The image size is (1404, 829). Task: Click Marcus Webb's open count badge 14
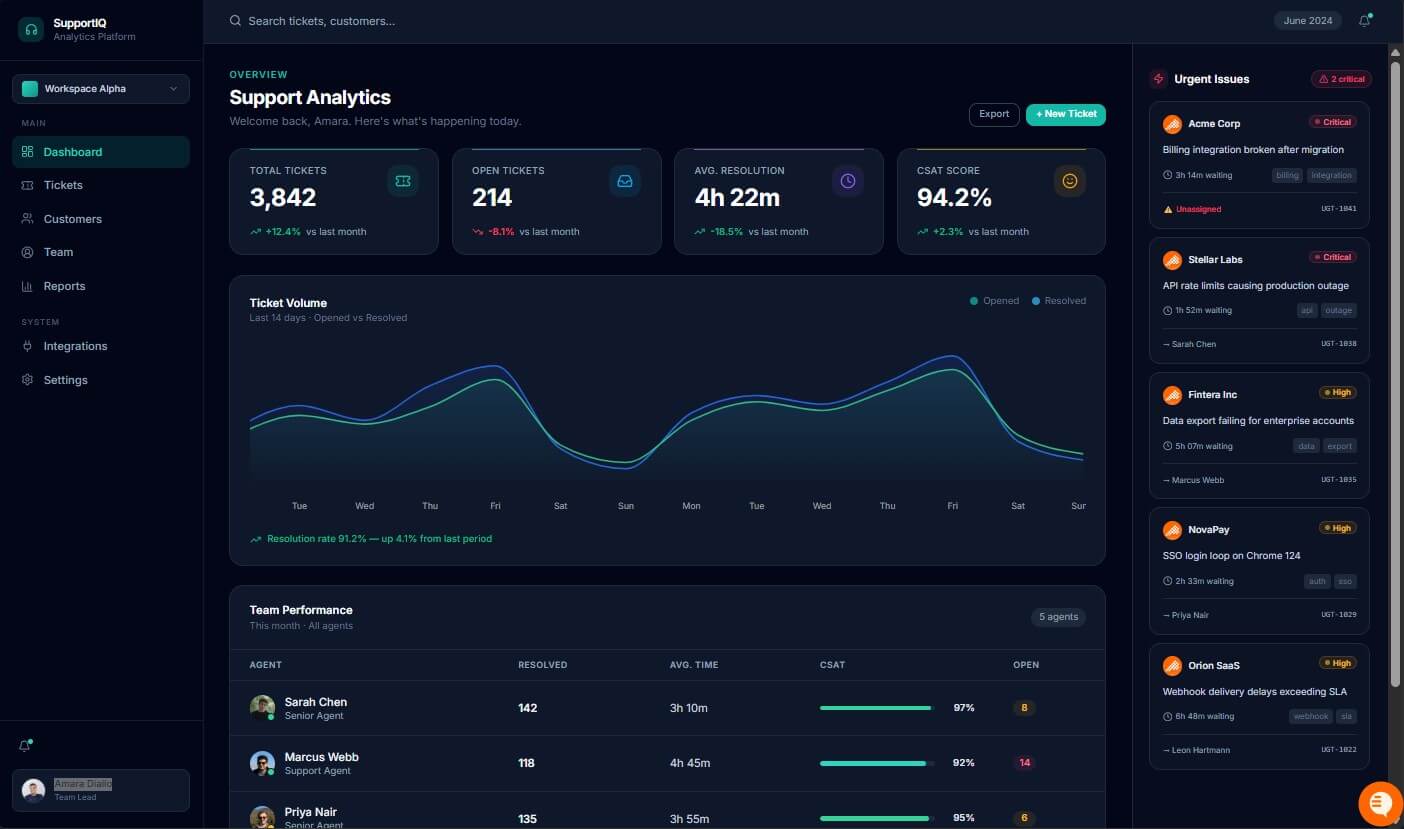coord(1024,763)
